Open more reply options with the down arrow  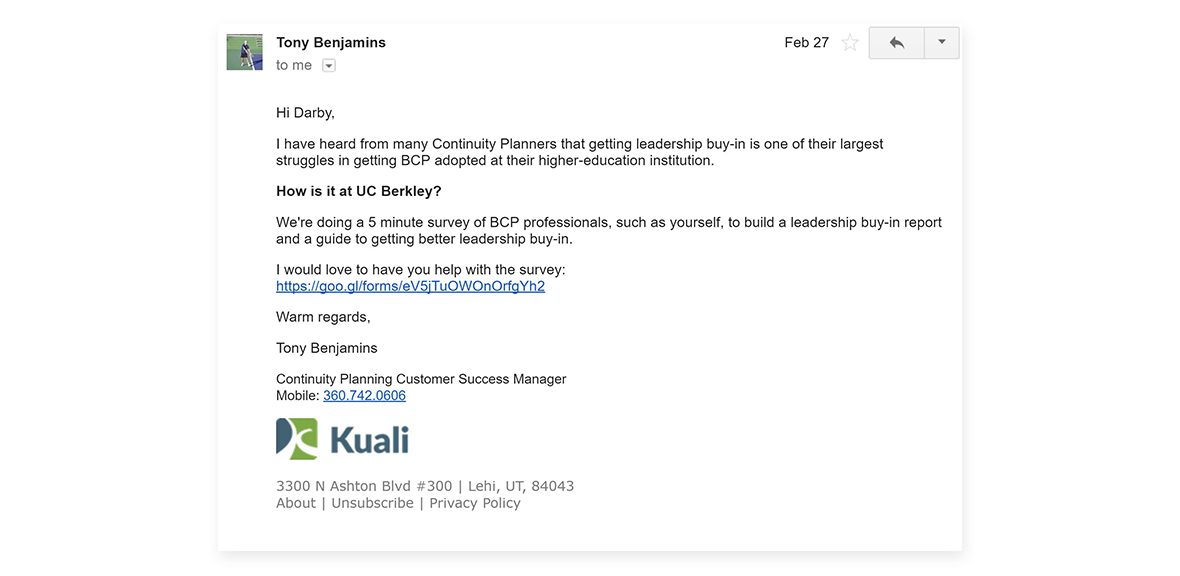pyautogui.click(x=941, y=43)
